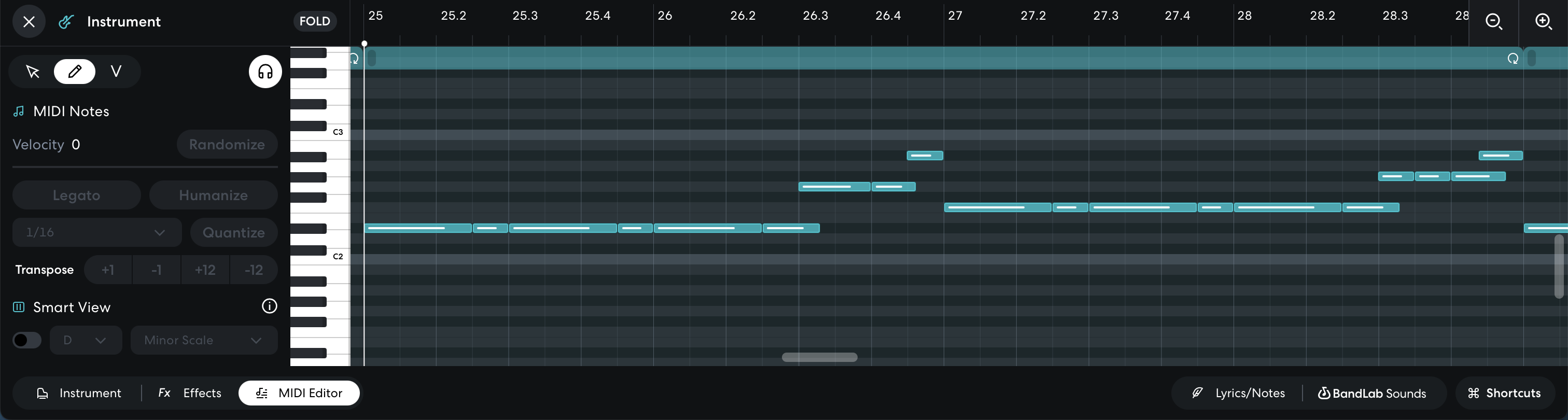Open the Smart View info icon
Image resolution: width=1568 pixels, height=420 pixels.
[x=269, y=306]
